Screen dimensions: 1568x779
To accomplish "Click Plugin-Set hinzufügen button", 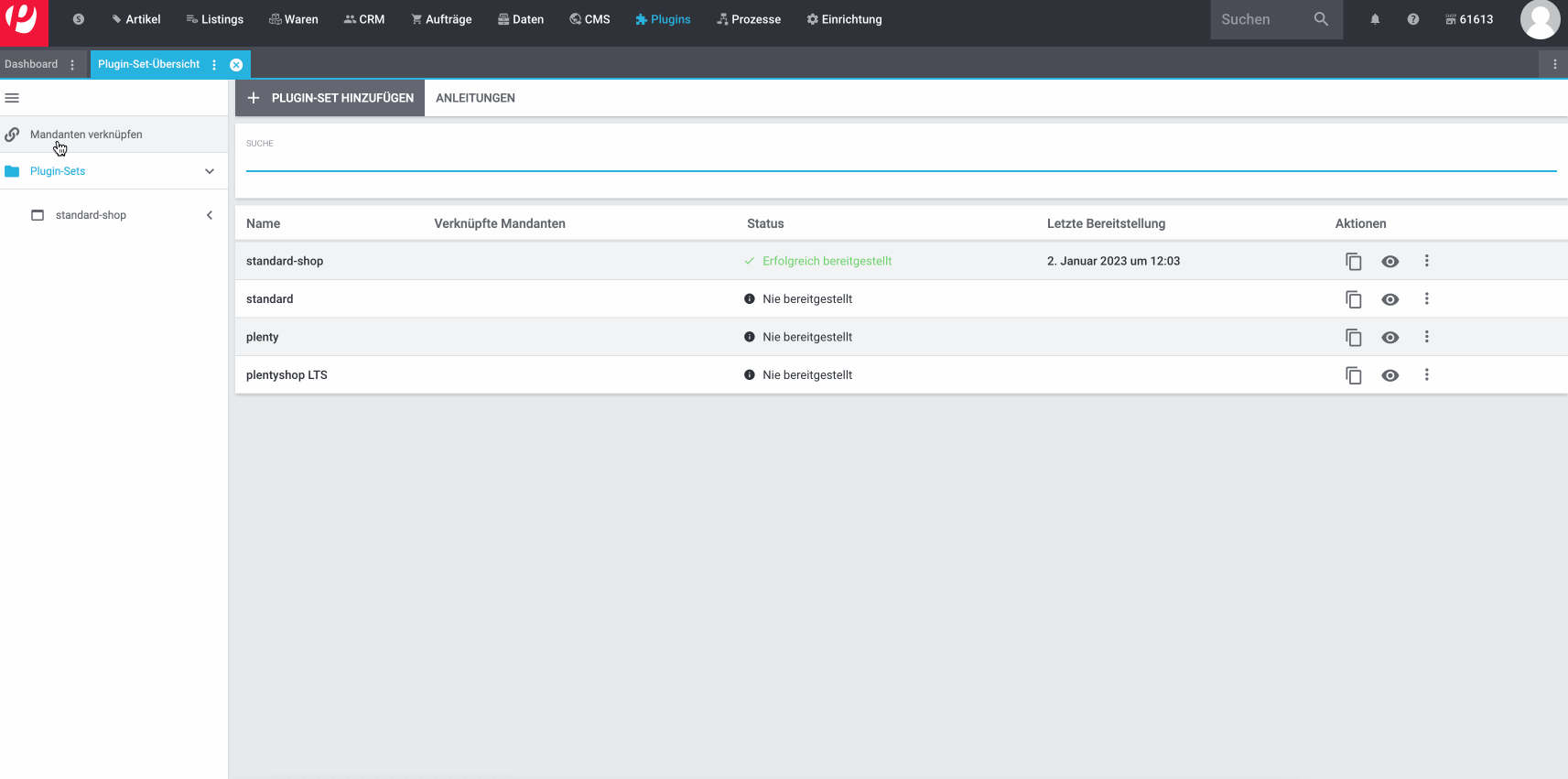I will [x=330, y=98].
